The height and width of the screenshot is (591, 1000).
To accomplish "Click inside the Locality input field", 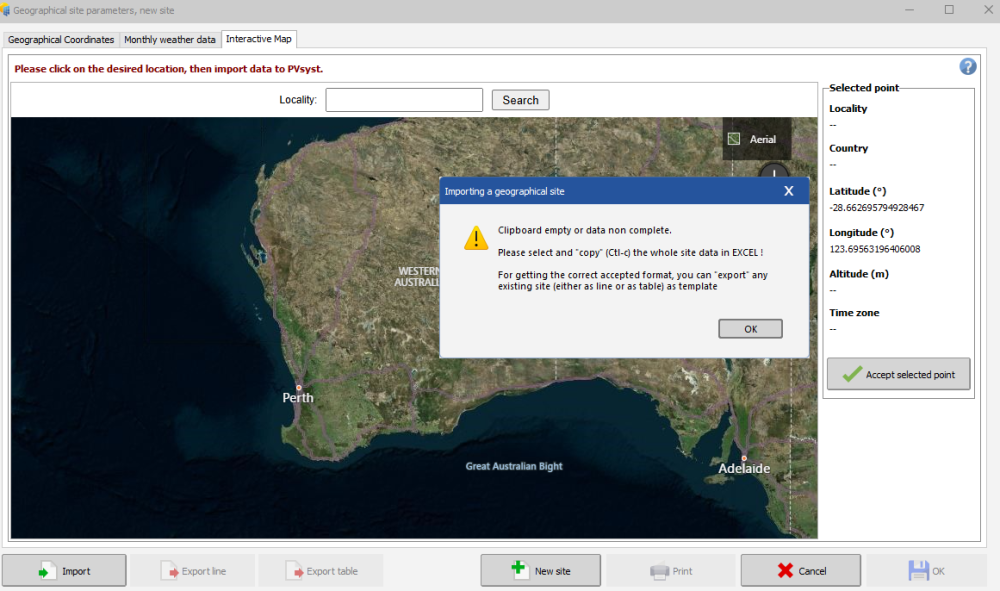I will point(404,100).
